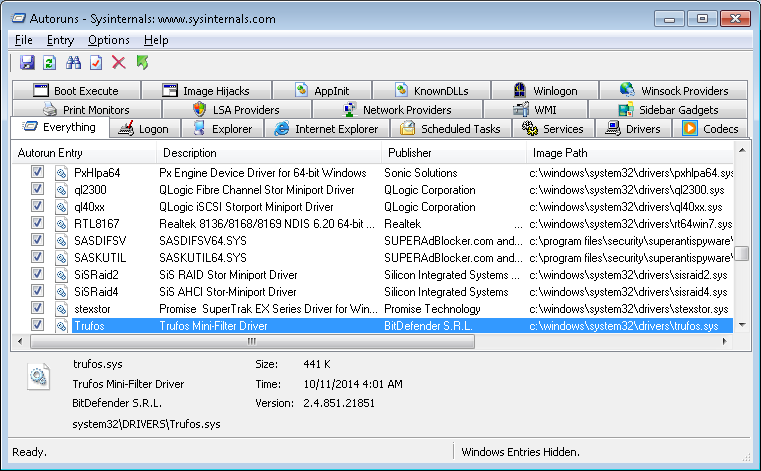
Task: Uncheck the ql40xx entry checkbox
Action: 37,206
